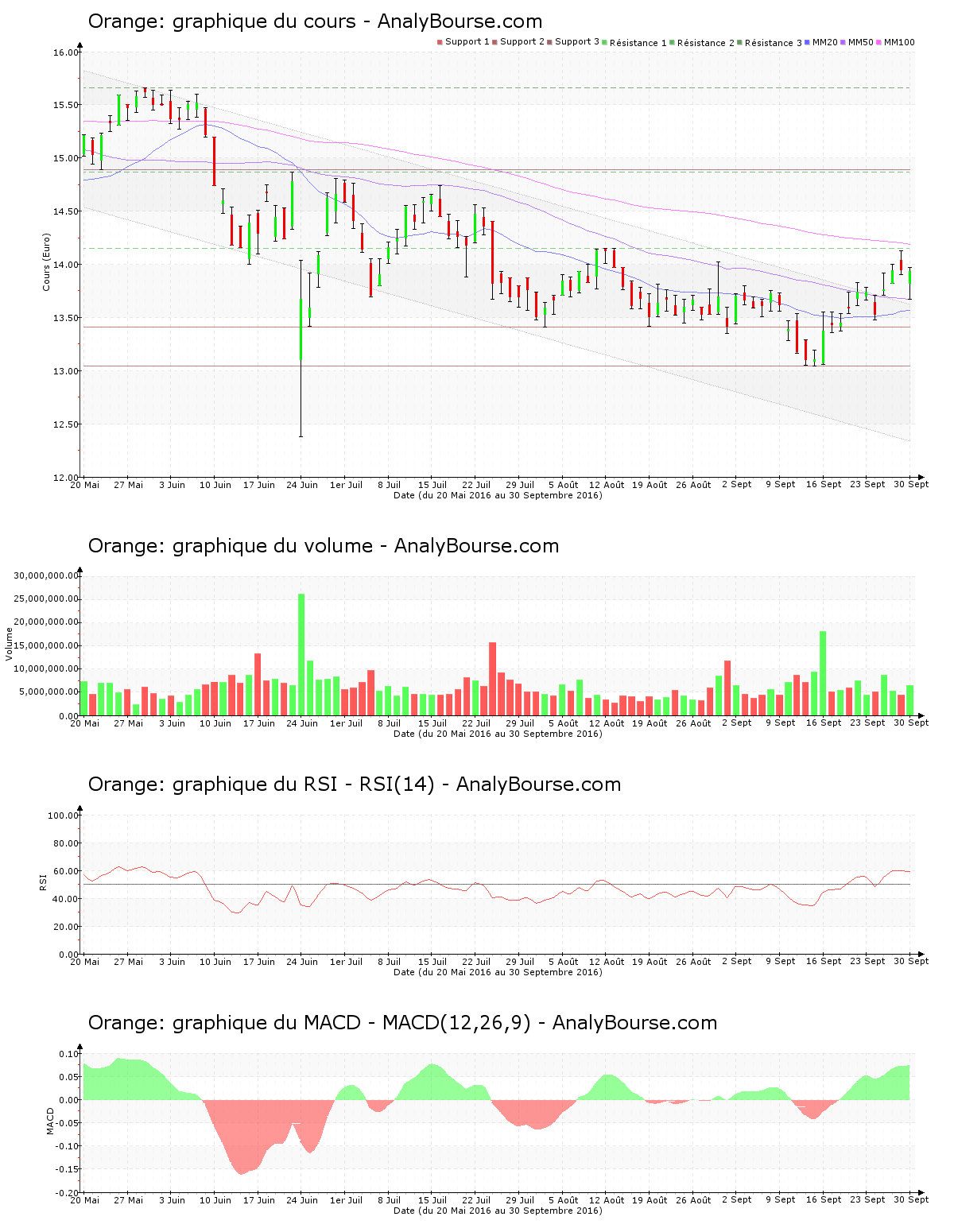Click the -0.20 value on MACD axis
The width and height of the screenshot is (954, 1232).
click(68, 1193)
